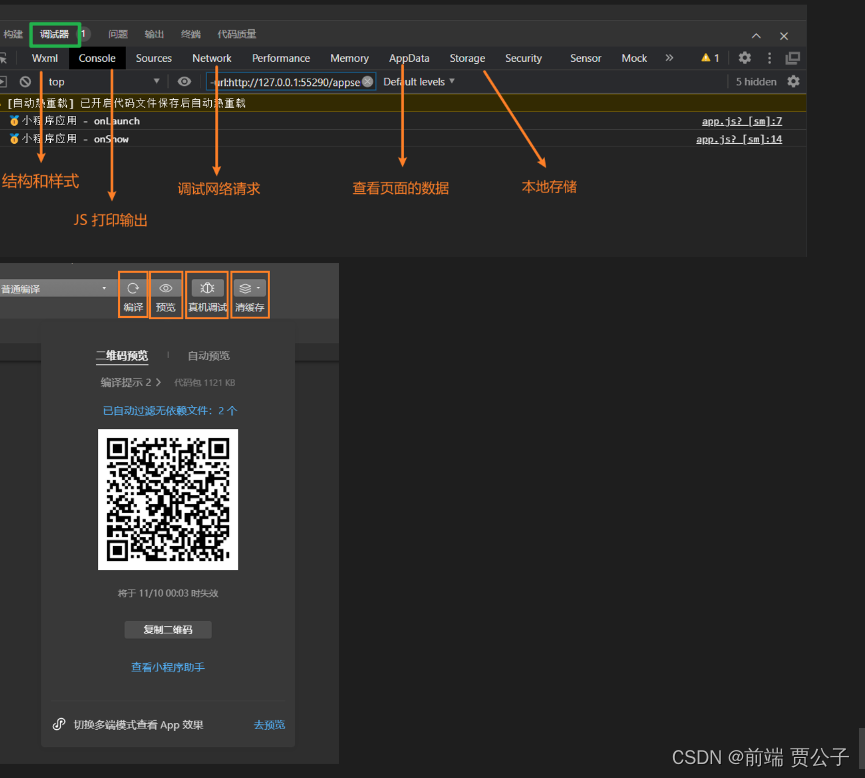Open the Default levels dropdown
The height and width of the screenshot is (778, 865).
[419, 82]
